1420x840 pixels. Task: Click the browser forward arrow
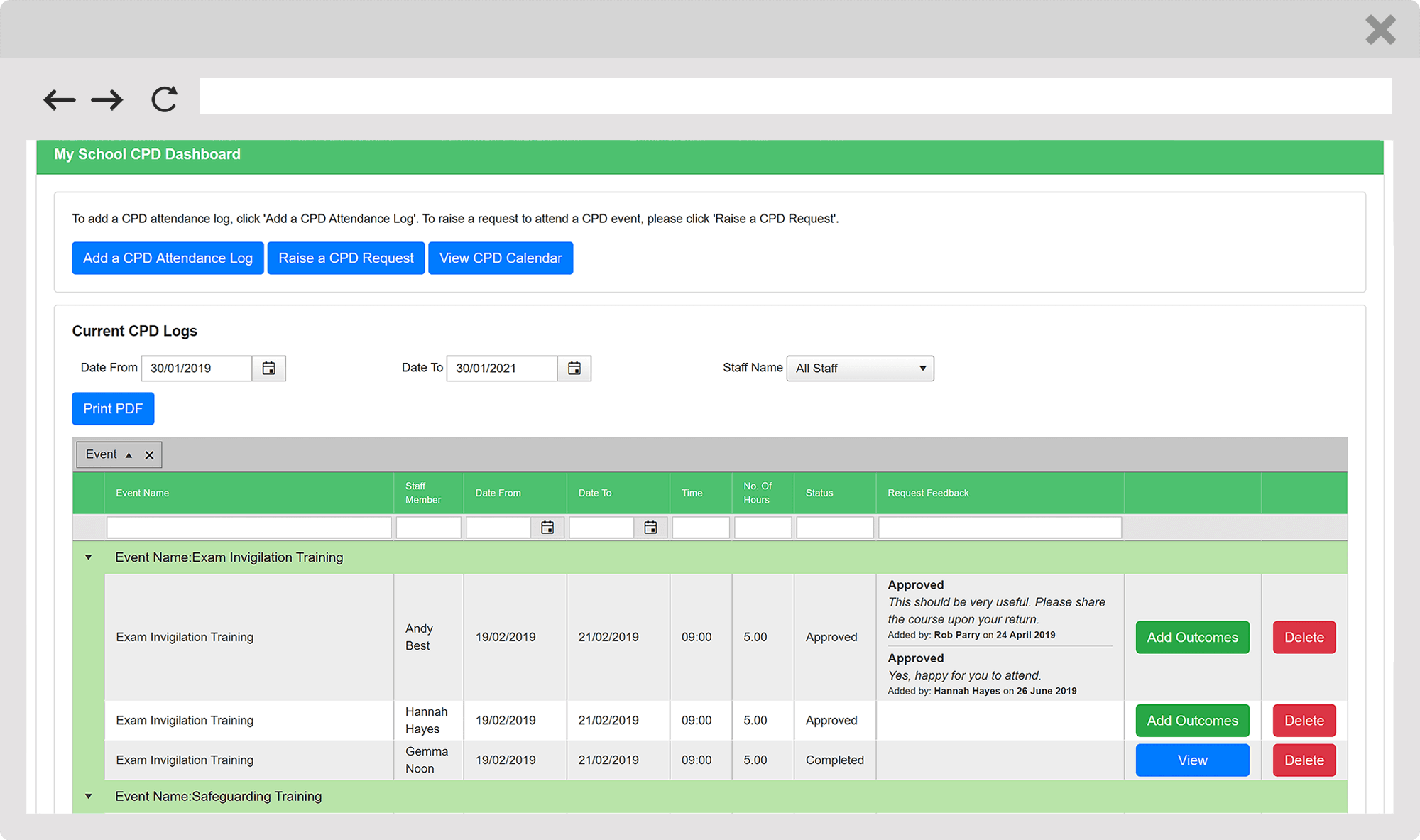click(x=107, y=99)
